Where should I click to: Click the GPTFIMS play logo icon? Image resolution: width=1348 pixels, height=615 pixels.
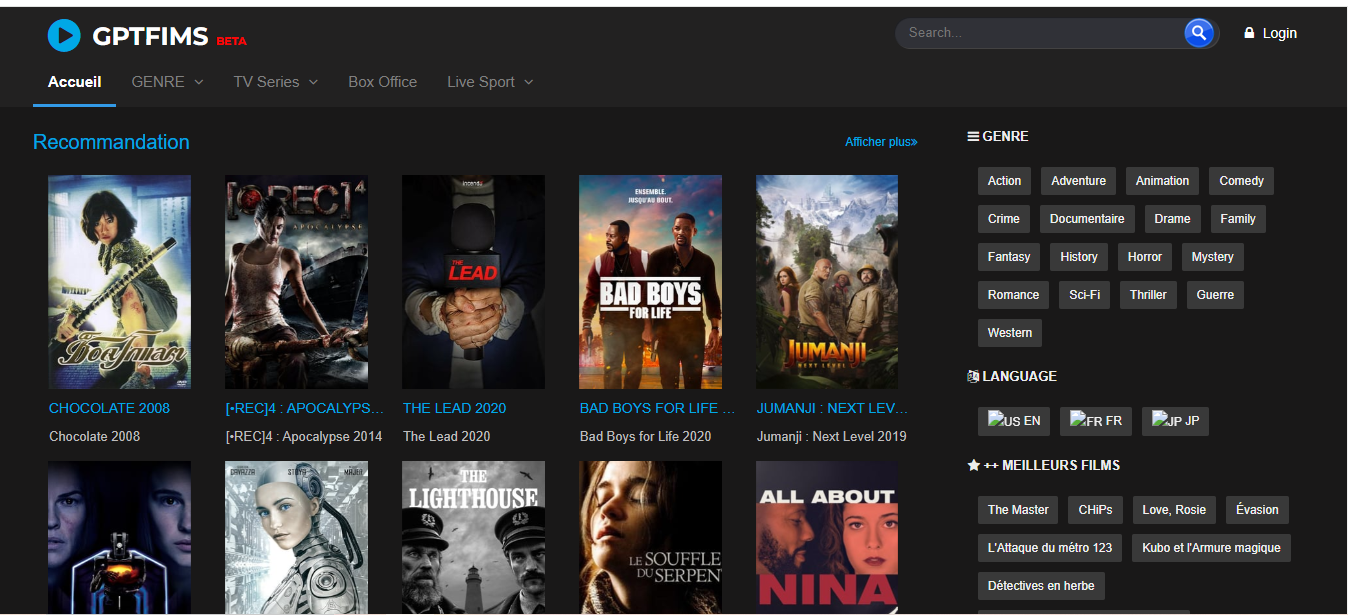(x=64, y=35)
